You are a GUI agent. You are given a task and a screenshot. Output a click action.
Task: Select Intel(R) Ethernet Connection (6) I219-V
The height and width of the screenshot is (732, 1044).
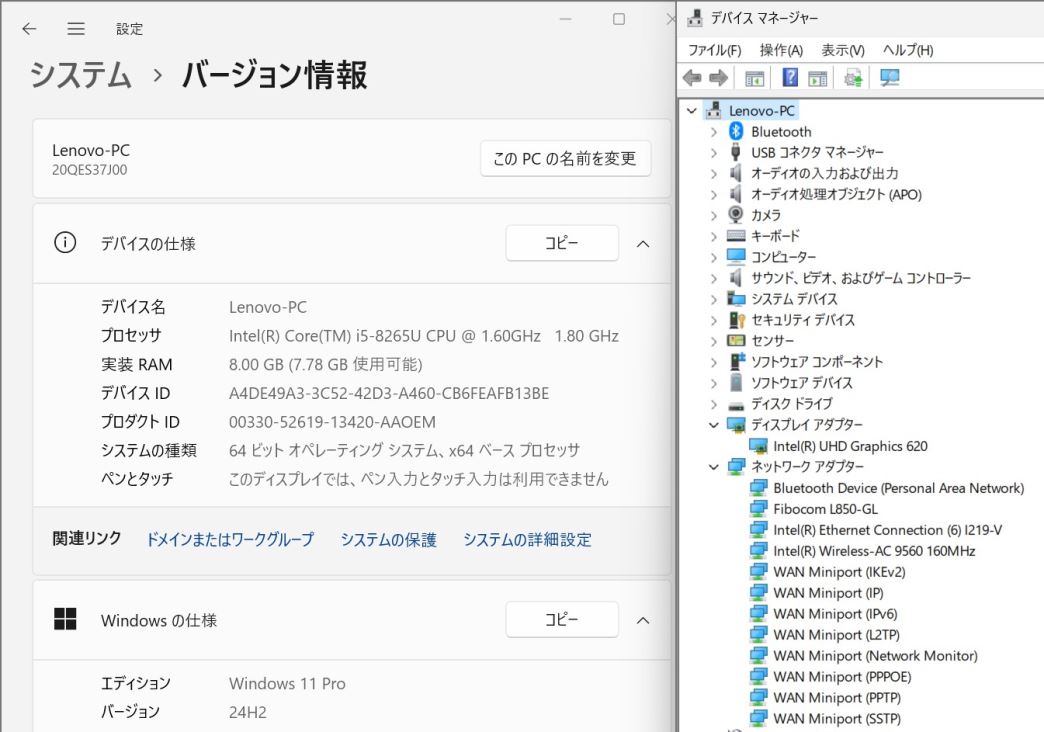pos(887,530)
